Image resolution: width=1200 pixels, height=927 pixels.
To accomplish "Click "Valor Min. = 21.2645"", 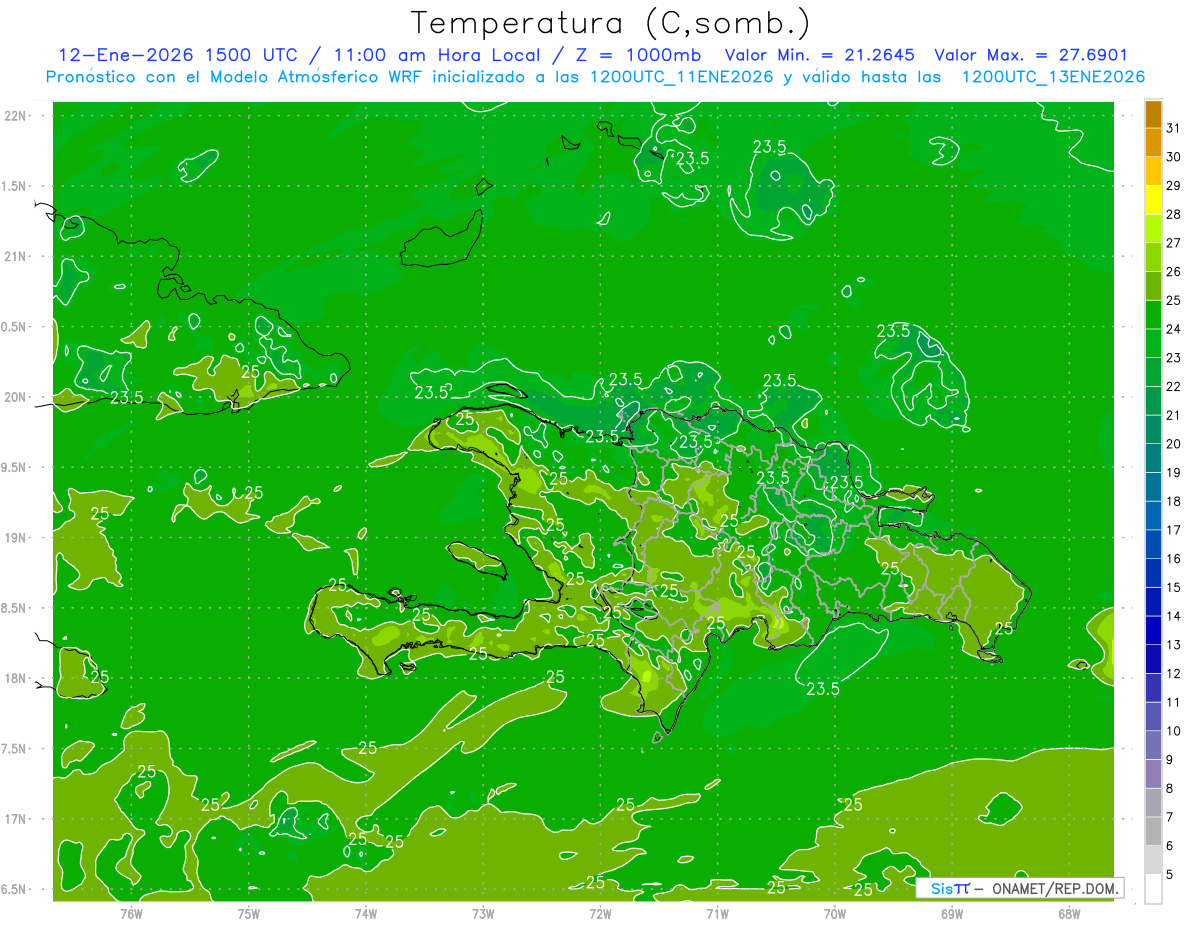I will click(x=819, y=55).
